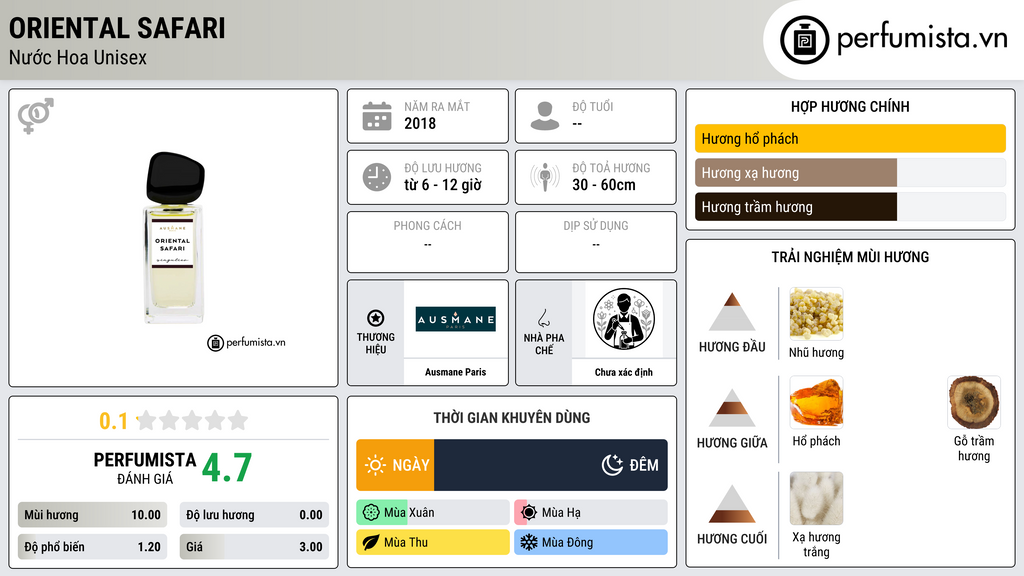Screen dimensions: 1024x576
Task: Click the clock icon for longevity
Action: tap(377, 177)
